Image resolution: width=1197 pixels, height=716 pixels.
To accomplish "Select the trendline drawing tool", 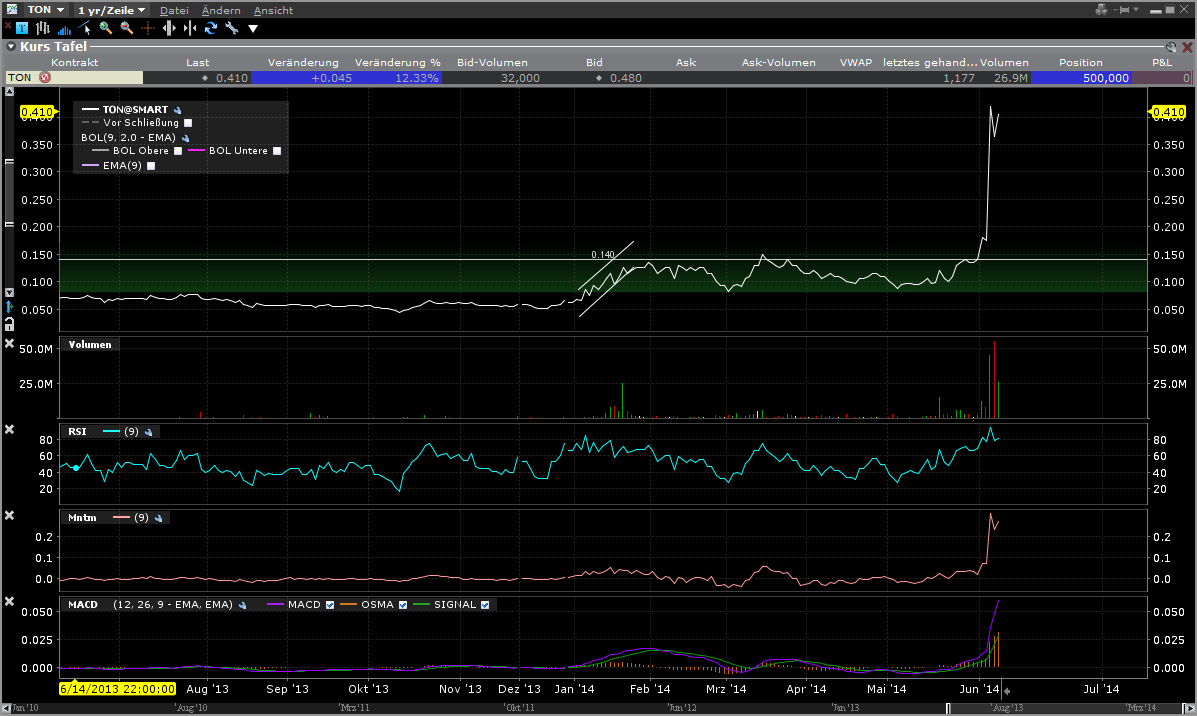I will click(x=86, y=28).
